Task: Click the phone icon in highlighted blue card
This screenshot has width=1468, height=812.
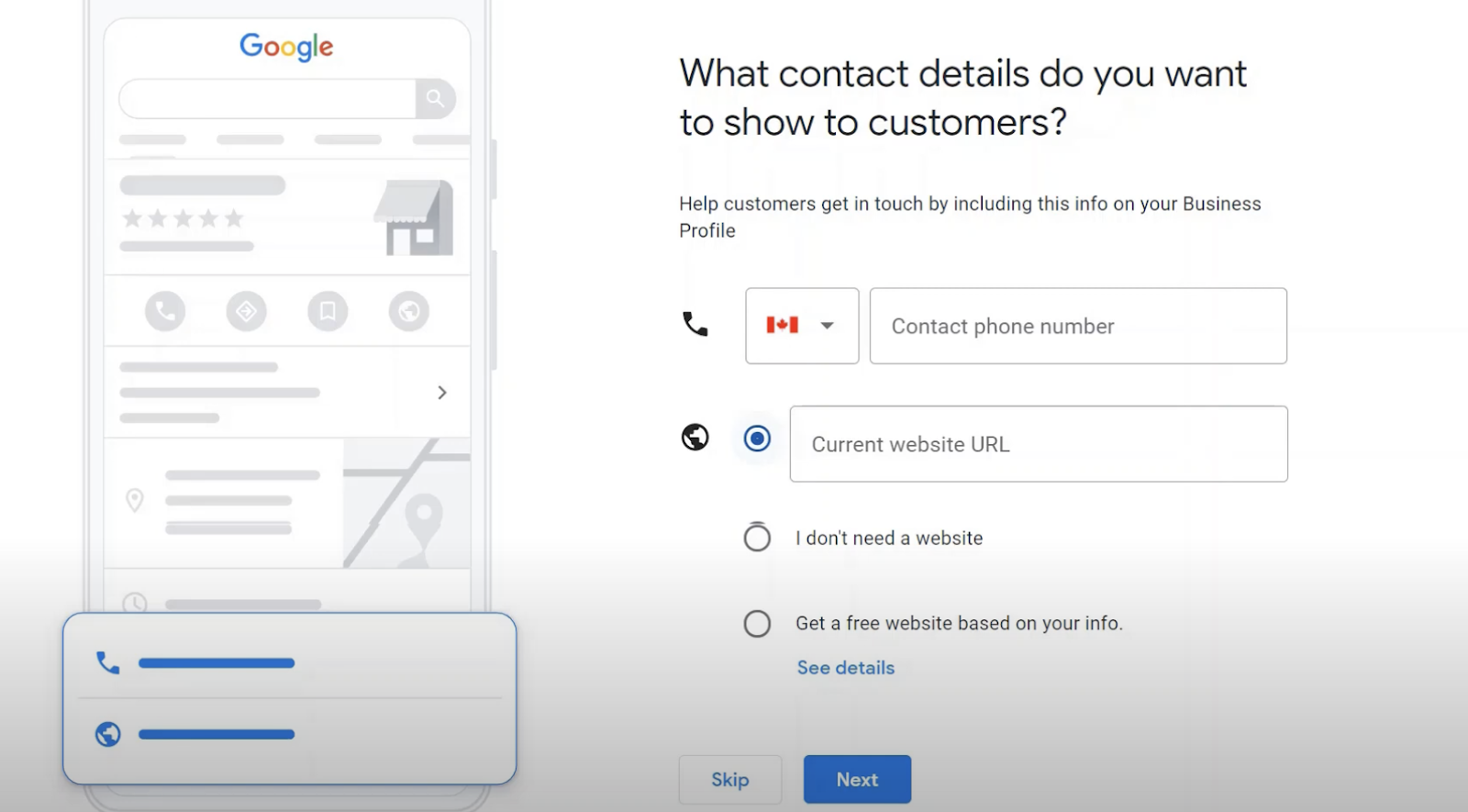Action: point(108,662)
